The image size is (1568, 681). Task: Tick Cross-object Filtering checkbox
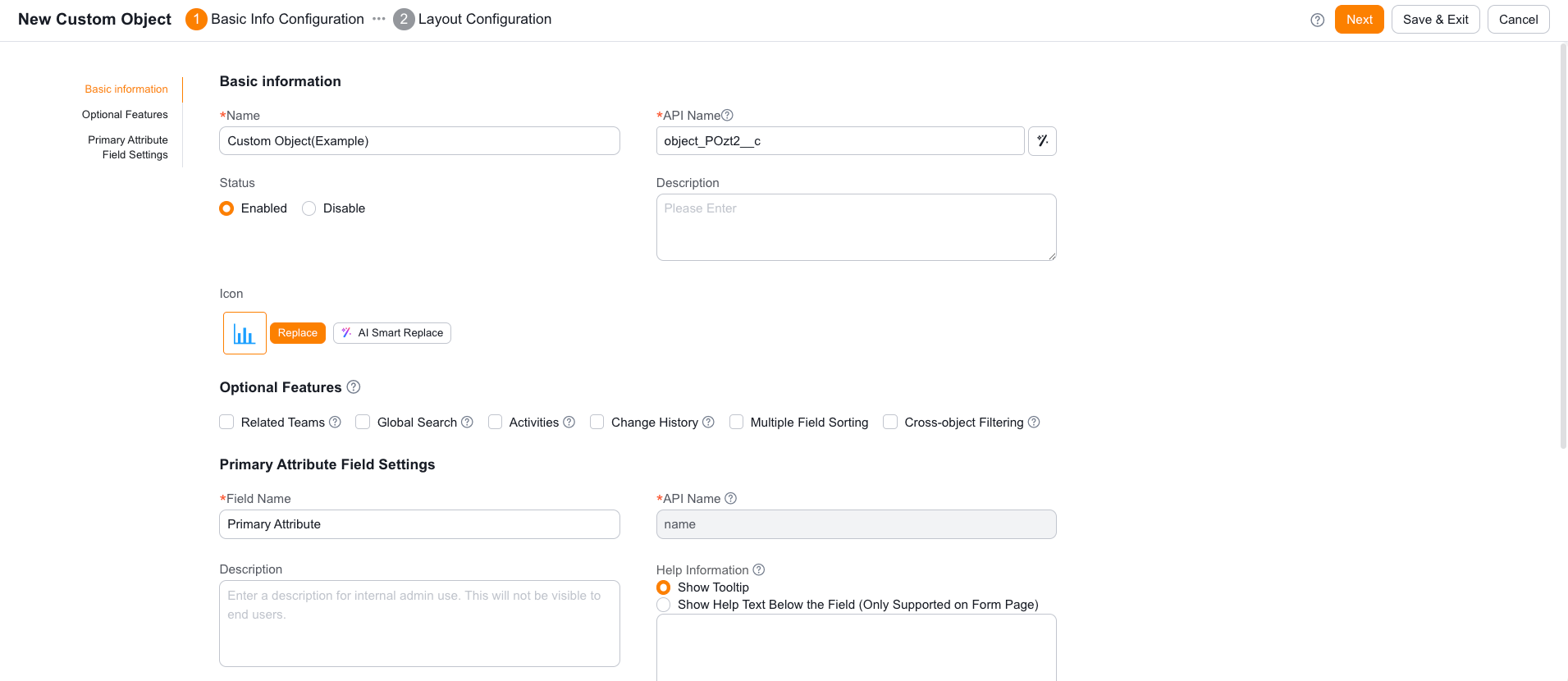(x=890, y=423)
